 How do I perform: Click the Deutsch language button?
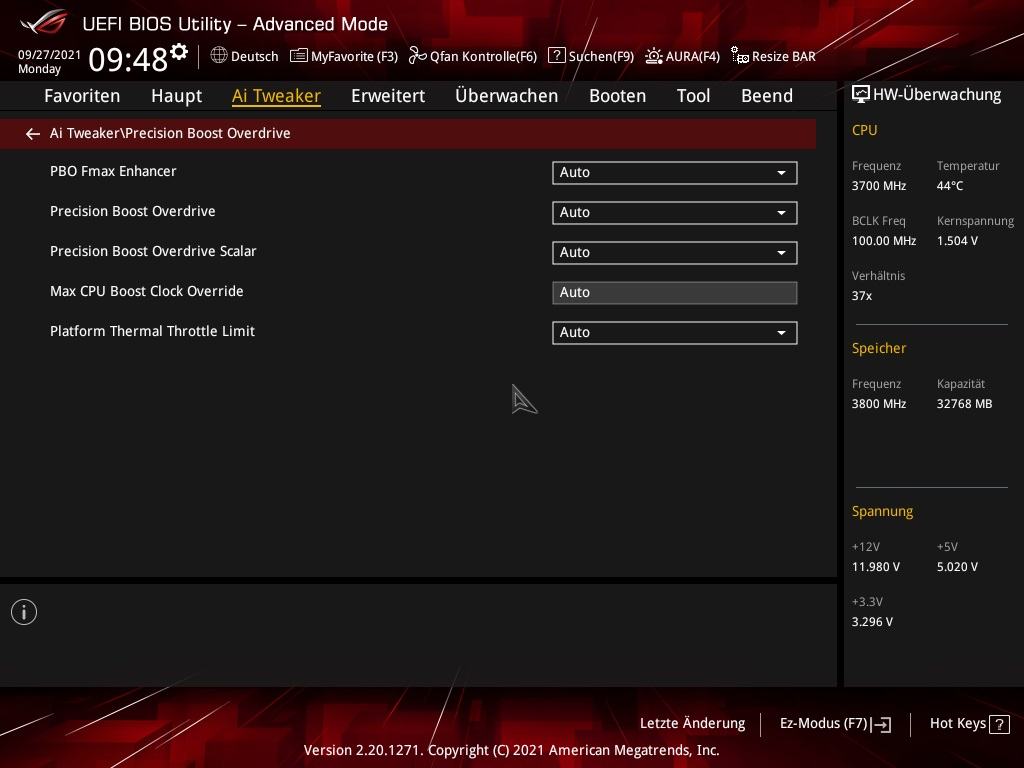pyautogui.click(x=244, y=56)
